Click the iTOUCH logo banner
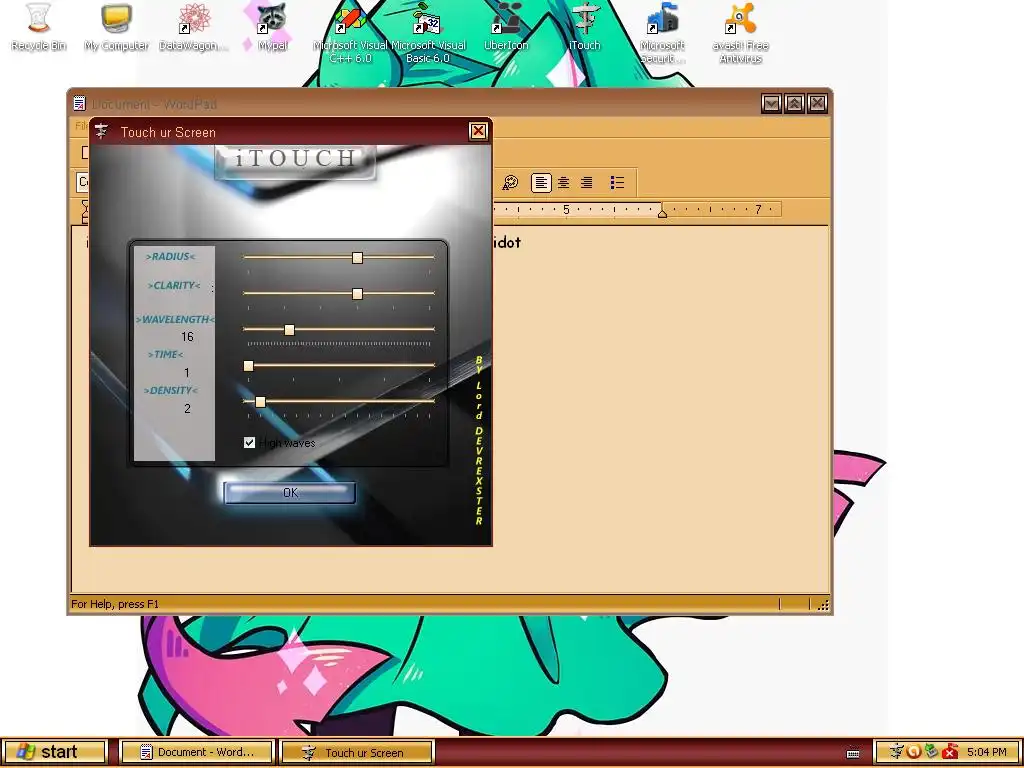Screen dimensions: 1024x768 [295, 161]
